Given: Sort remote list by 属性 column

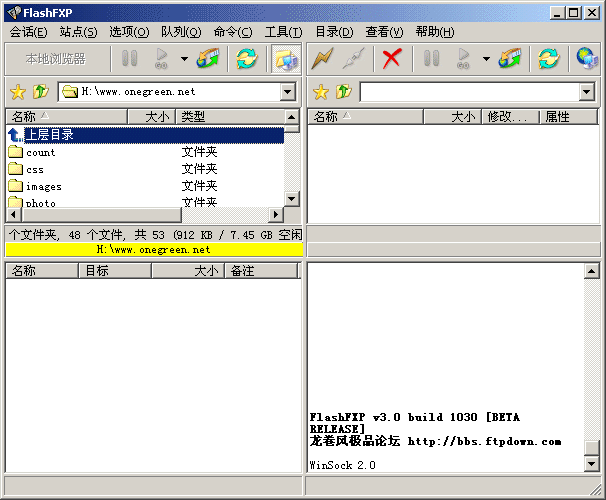Looking at the screenshot, I should (569, 116).
